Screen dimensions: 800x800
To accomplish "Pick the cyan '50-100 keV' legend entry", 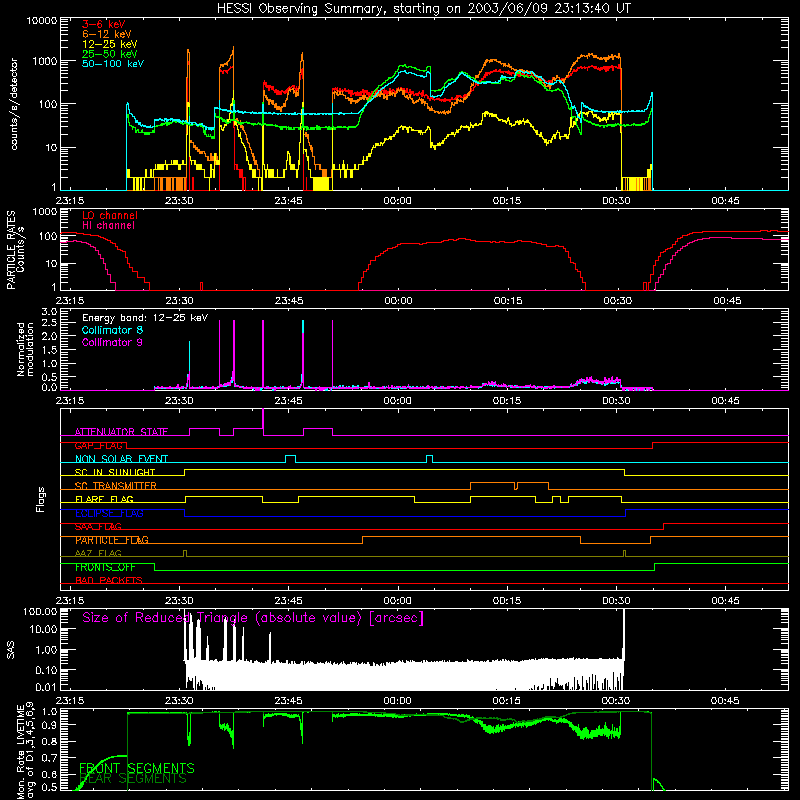I will coord(113,64).
